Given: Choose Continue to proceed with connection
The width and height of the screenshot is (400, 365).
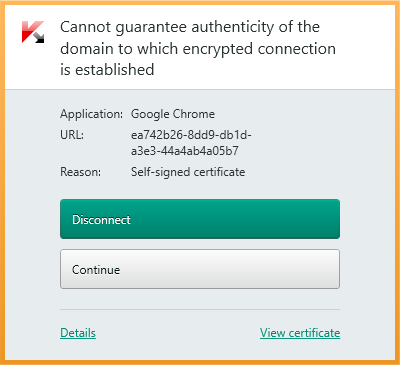Looking at the screenshot, I should [200, 269].
